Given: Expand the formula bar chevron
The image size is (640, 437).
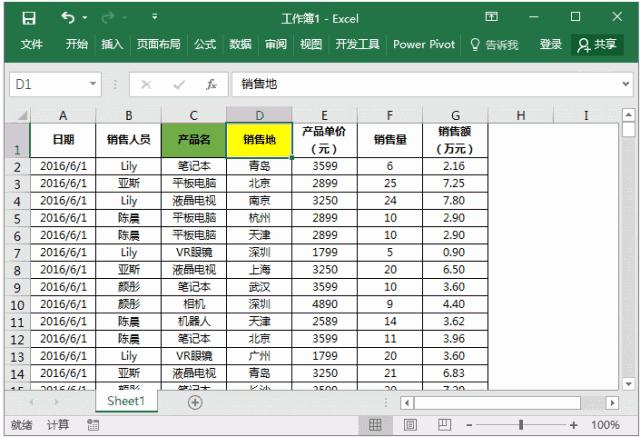Looking at the screenshot, I should (625, 84).
